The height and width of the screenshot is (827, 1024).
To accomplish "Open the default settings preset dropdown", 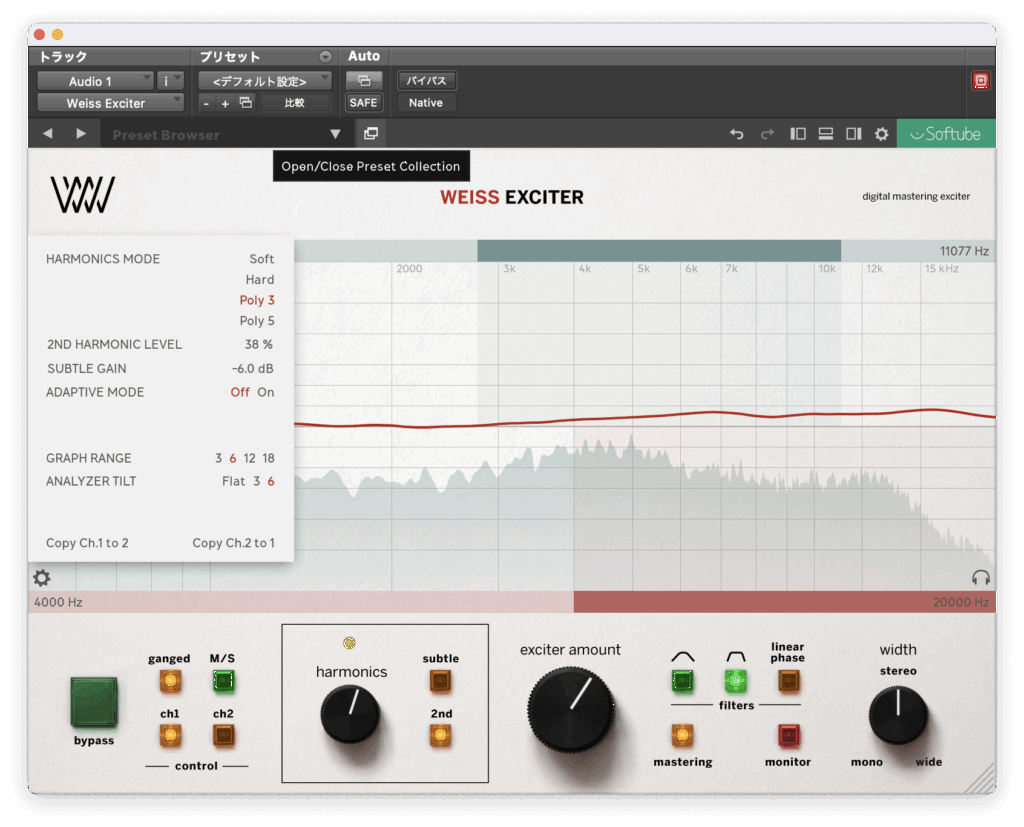I will [264, 81].
